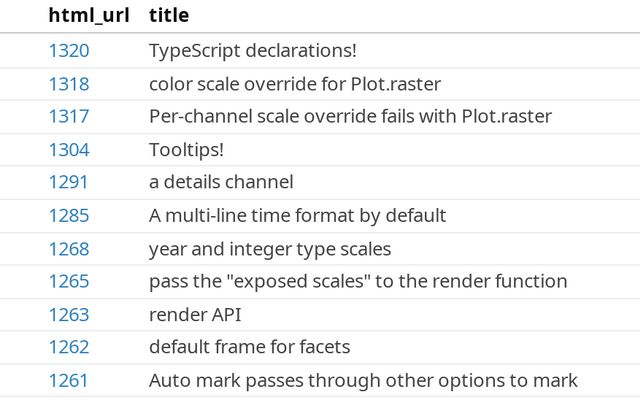Select the "render API" title cell
Screen dimensions: 640x400
coord(195,314)
